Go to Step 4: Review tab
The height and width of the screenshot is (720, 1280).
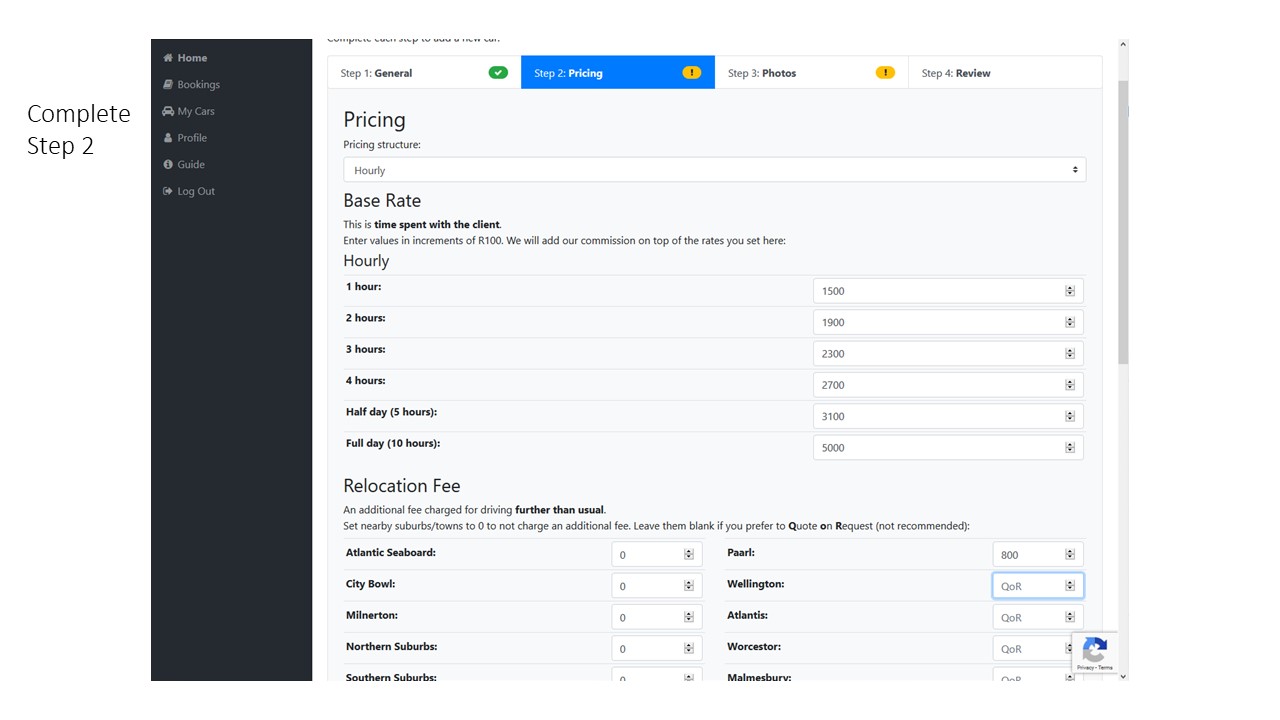click(1005, 73)
